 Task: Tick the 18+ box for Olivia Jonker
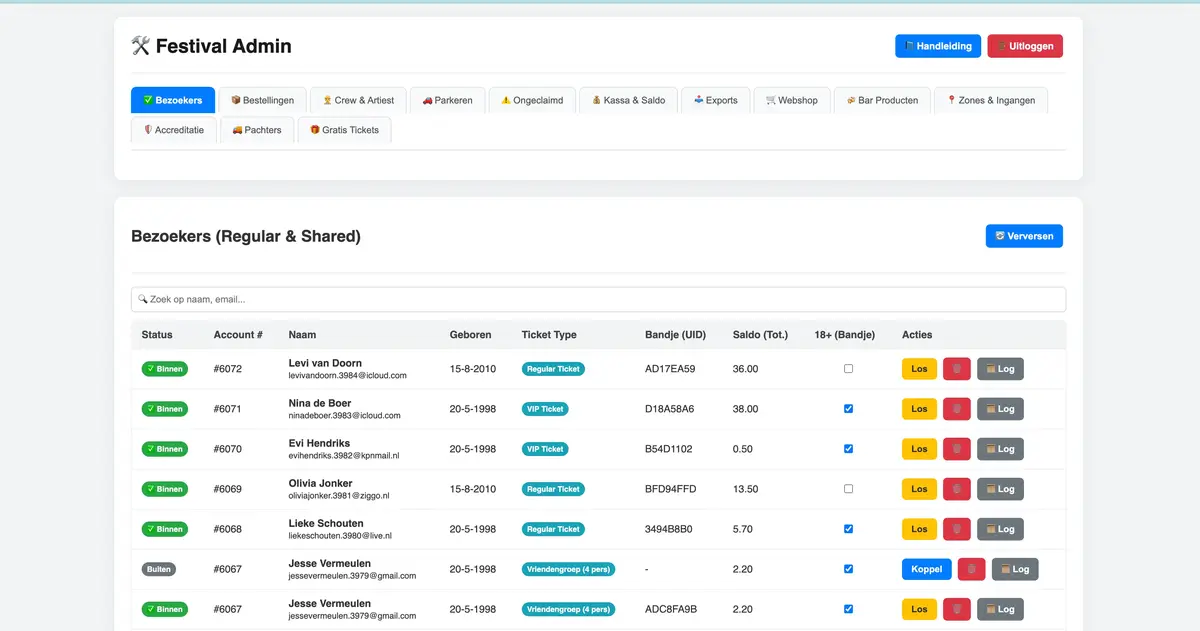point(848,489)
